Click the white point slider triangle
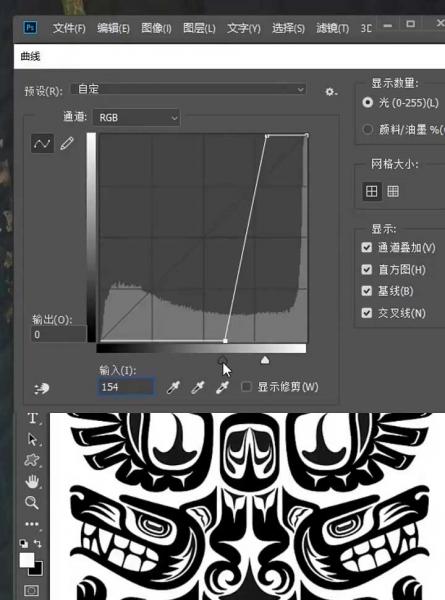 (265, 360)
